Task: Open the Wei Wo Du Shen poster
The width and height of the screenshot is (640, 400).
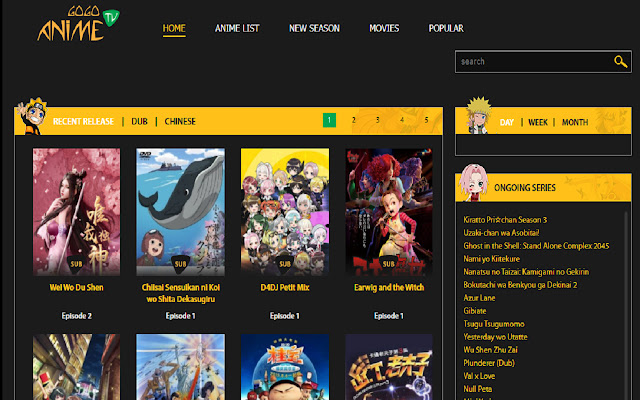Action: point(76,212)
